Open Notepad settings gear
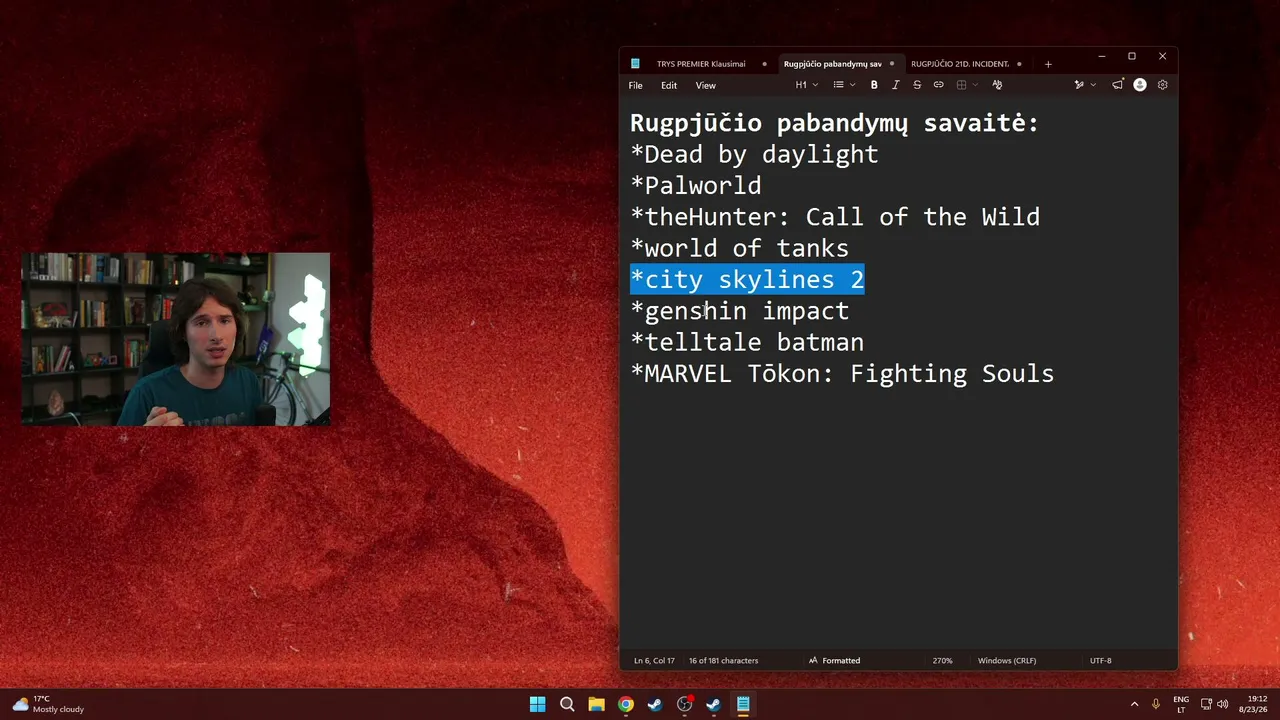This screenshot has width=1280, height=720. click(1162, 85)
